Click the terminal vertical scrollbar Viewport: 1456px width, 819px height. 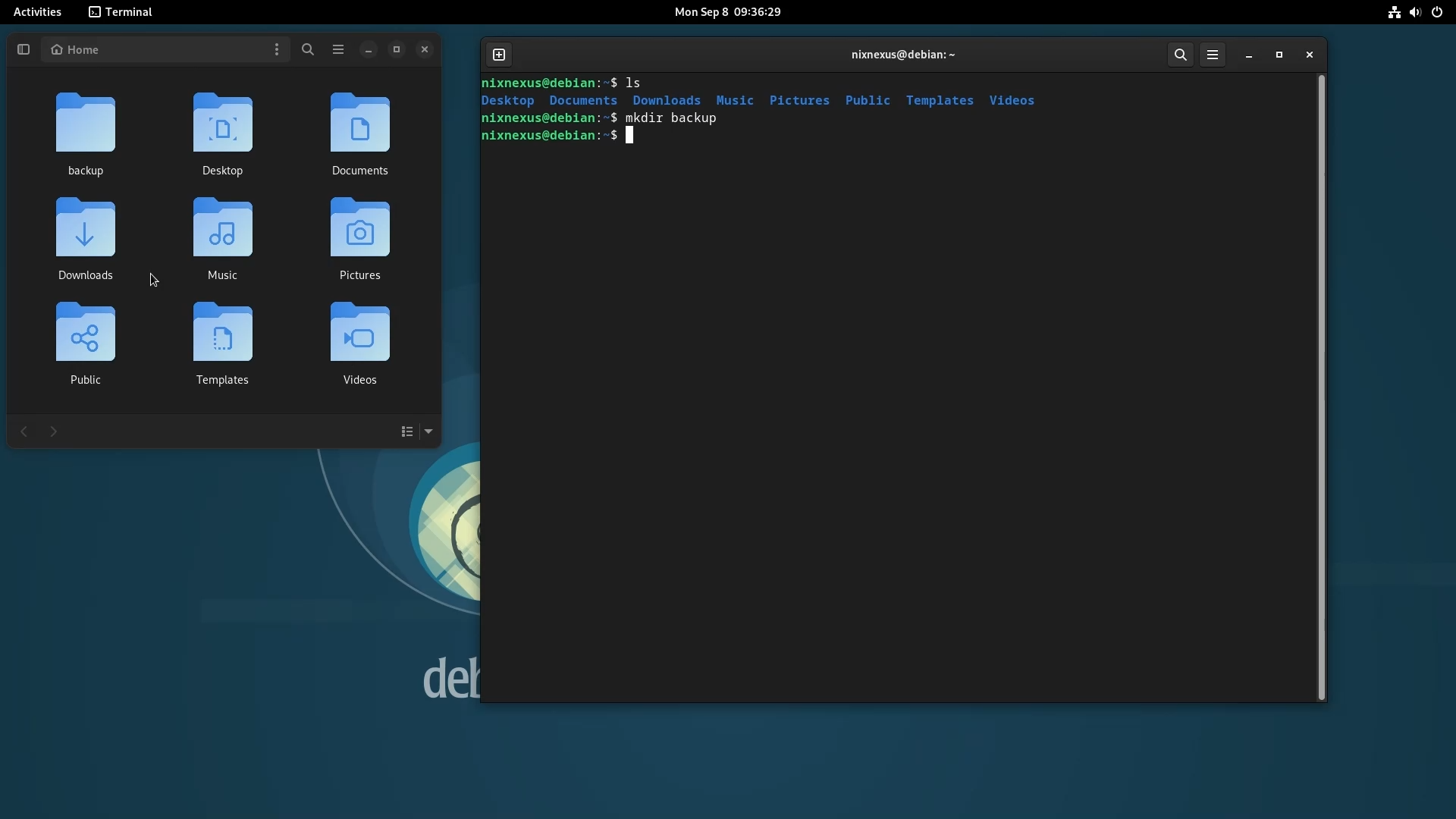pyautogui.click(x=1322, y=387)
